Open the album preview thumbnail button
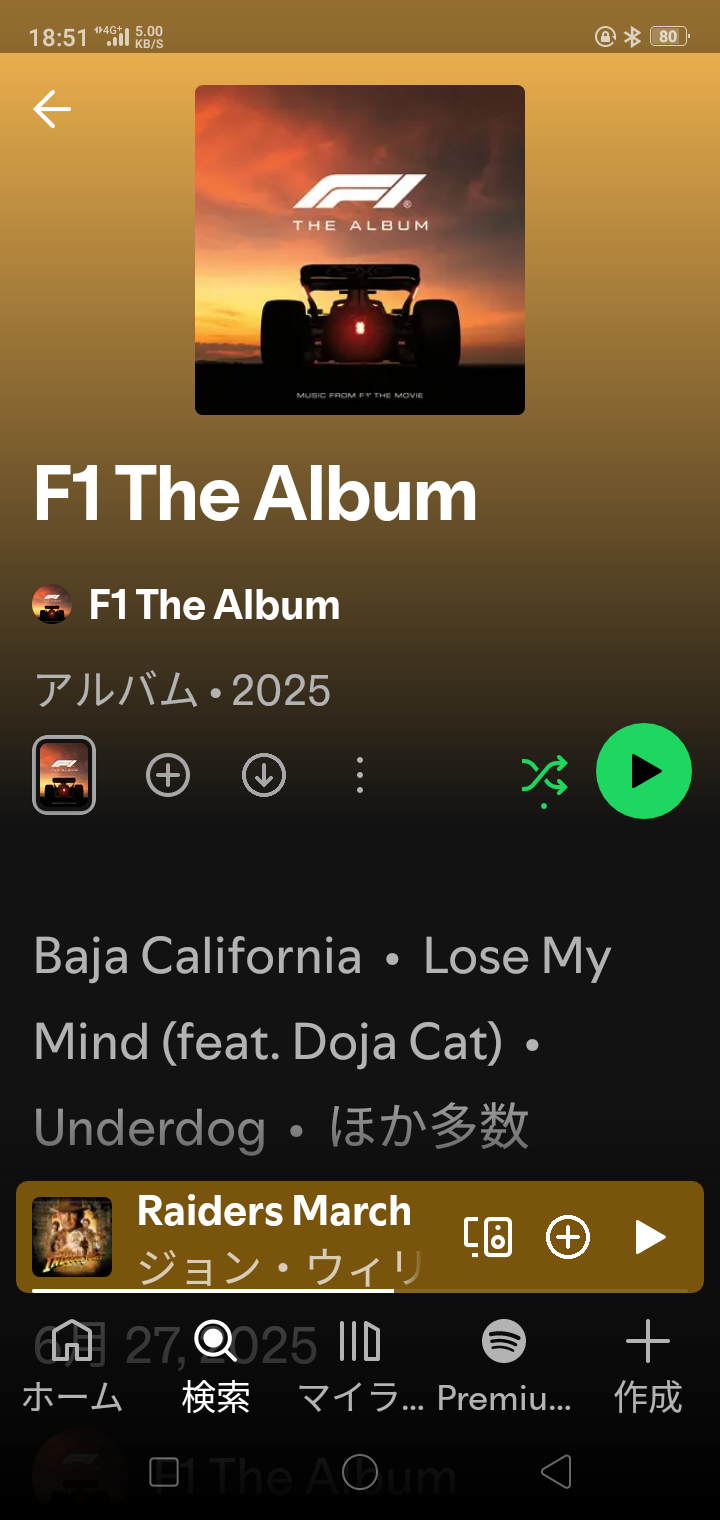This screenshot has width=720, height=1520. [x=64, y=775]
